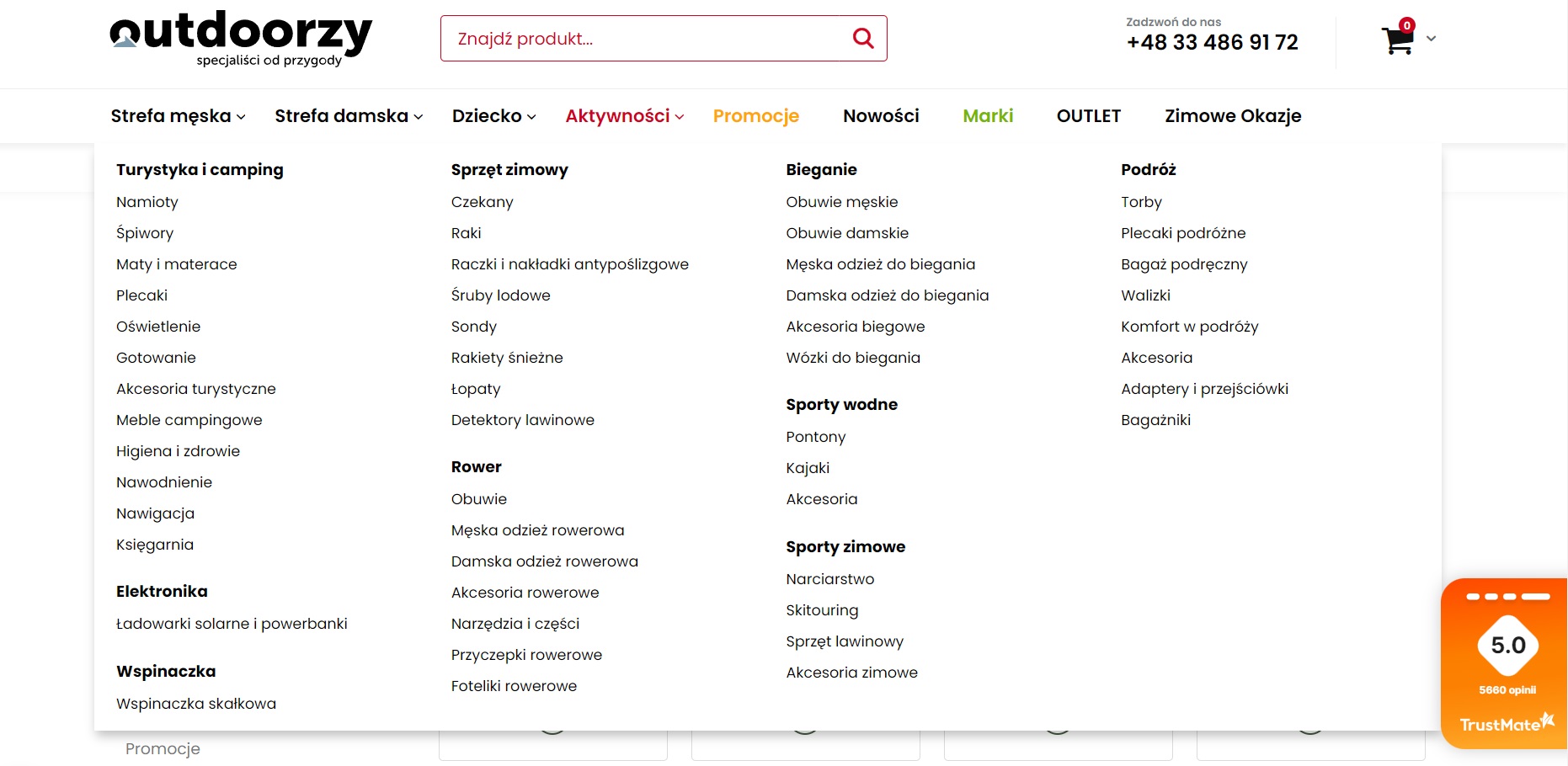
Task: Open the shopping cart icon
Action: (x=1398, y=39)
